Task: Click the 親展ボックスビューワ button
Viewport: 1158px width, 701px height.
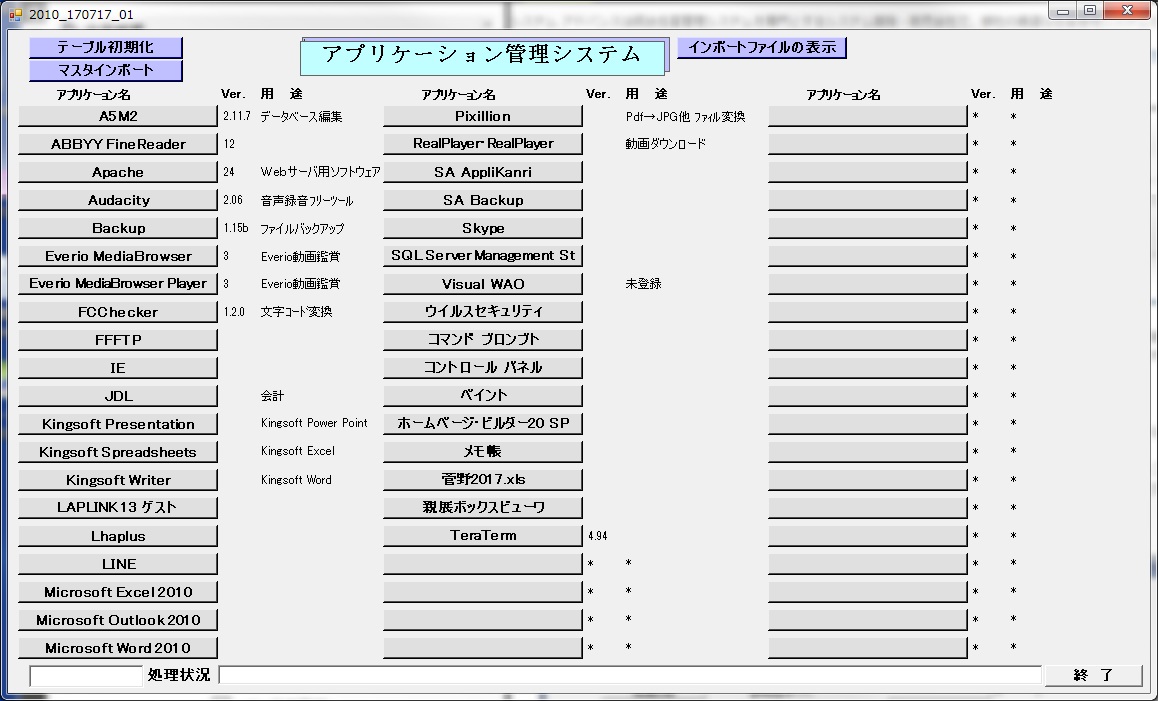Action: (483, 507)
